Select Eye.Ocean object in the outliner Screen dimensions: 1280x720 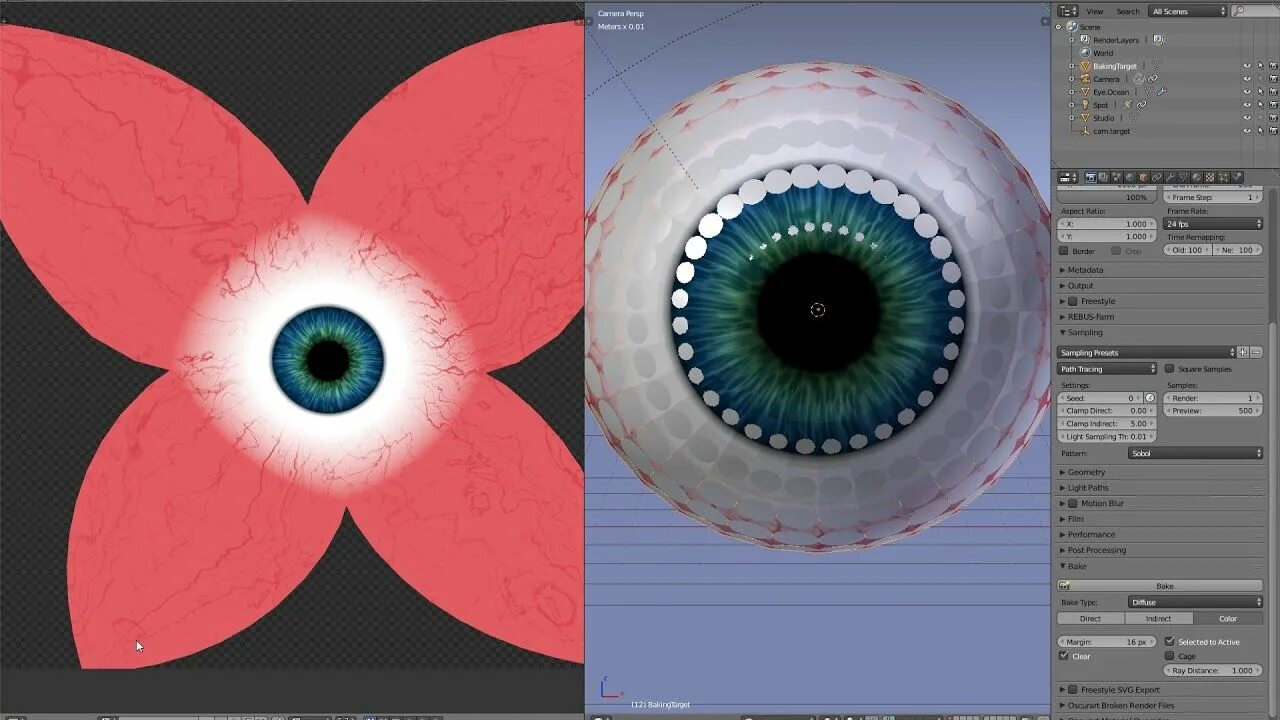pos(1111,92)
